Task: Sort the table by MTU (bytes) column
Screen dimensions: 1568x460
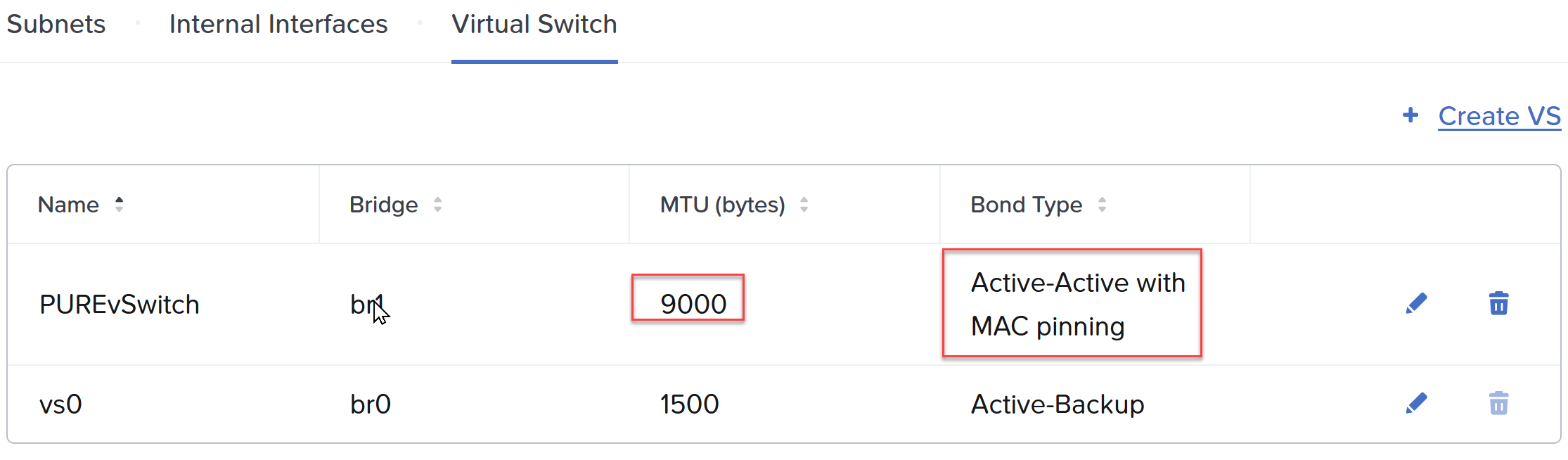Action: click(x=804, y=204)
